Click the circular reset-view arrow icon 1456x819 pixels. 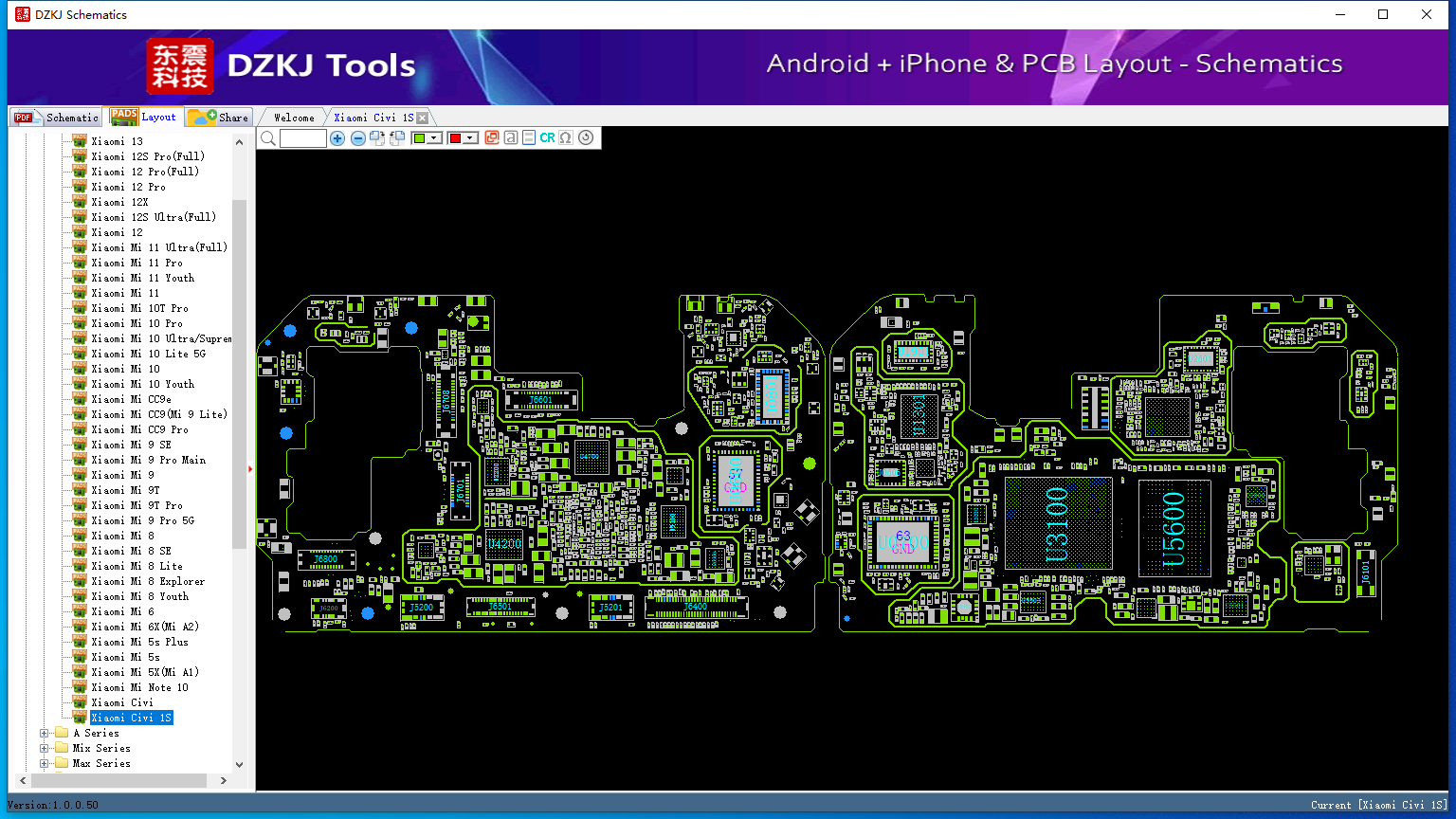click(586, 138)
